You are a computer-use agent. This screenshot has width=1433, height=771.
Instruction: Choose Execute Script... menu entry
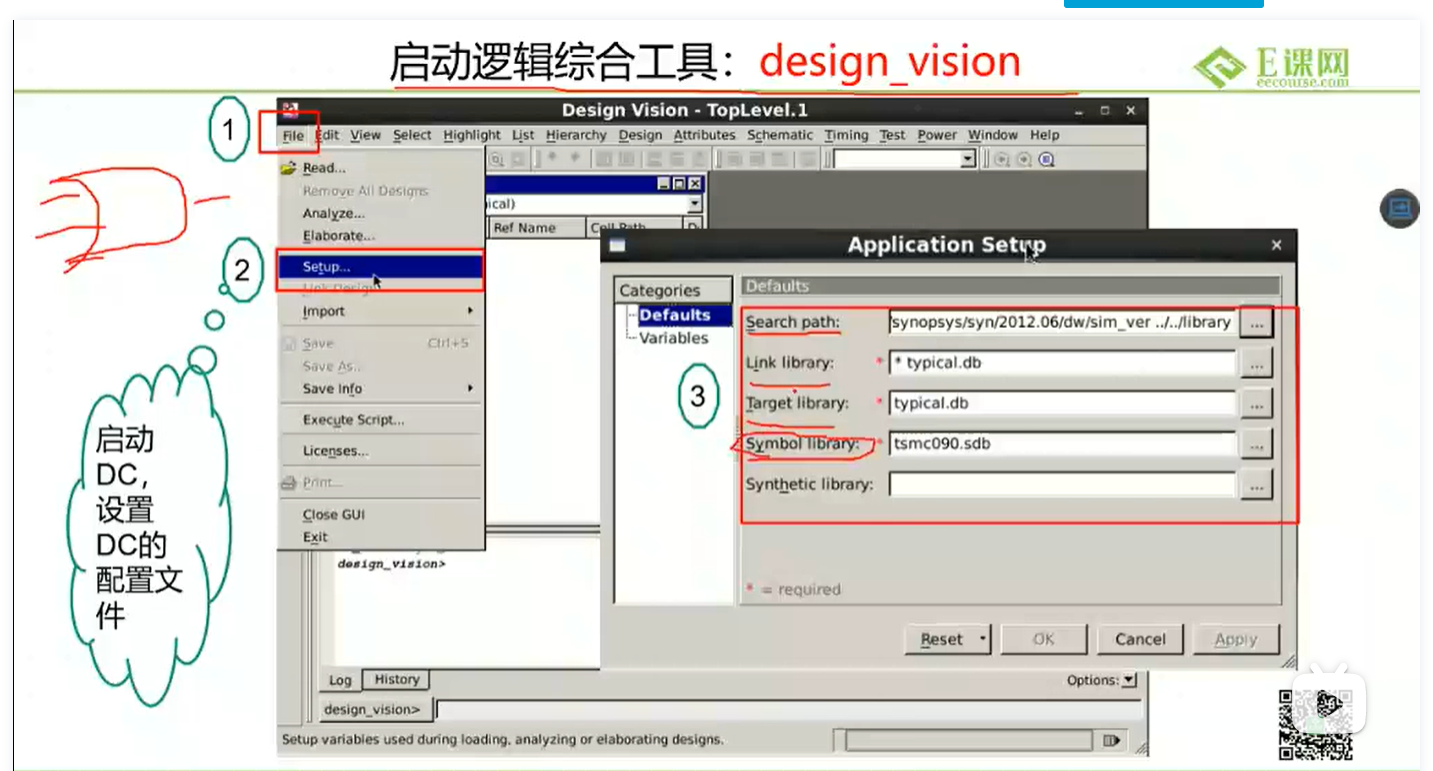coord(380,420)
